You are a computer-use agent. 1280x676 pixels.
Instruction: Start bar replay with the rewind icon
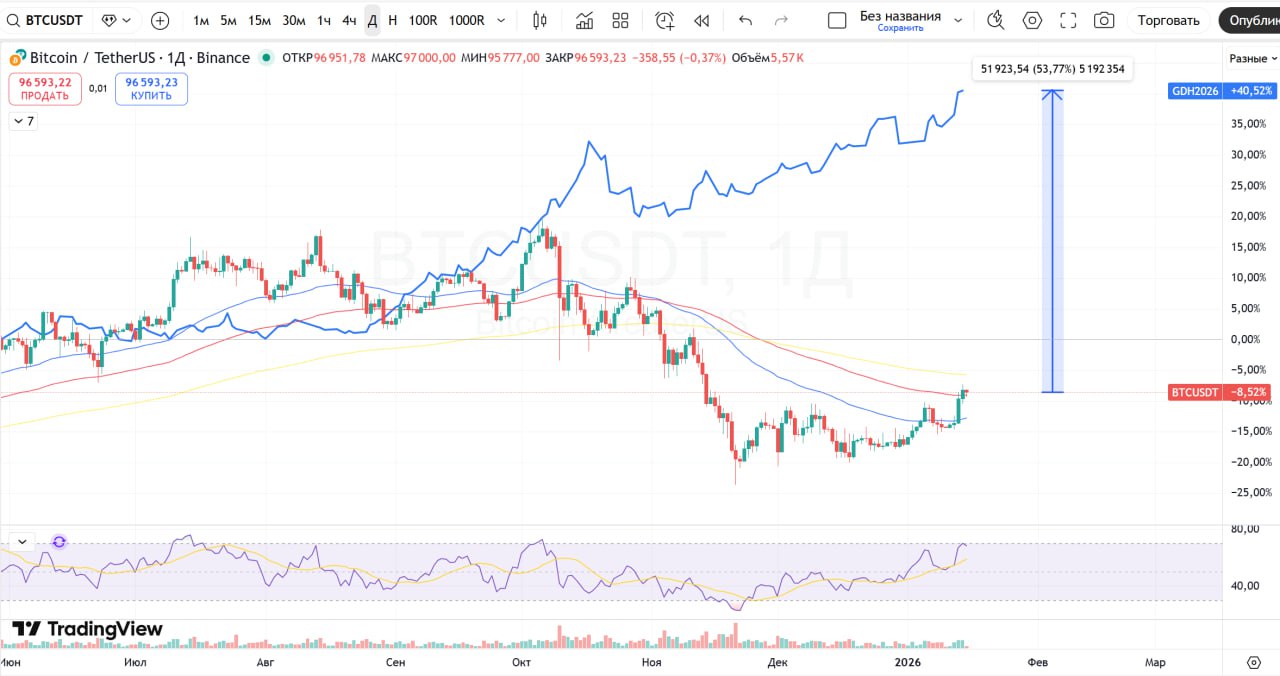click(701, 20)
